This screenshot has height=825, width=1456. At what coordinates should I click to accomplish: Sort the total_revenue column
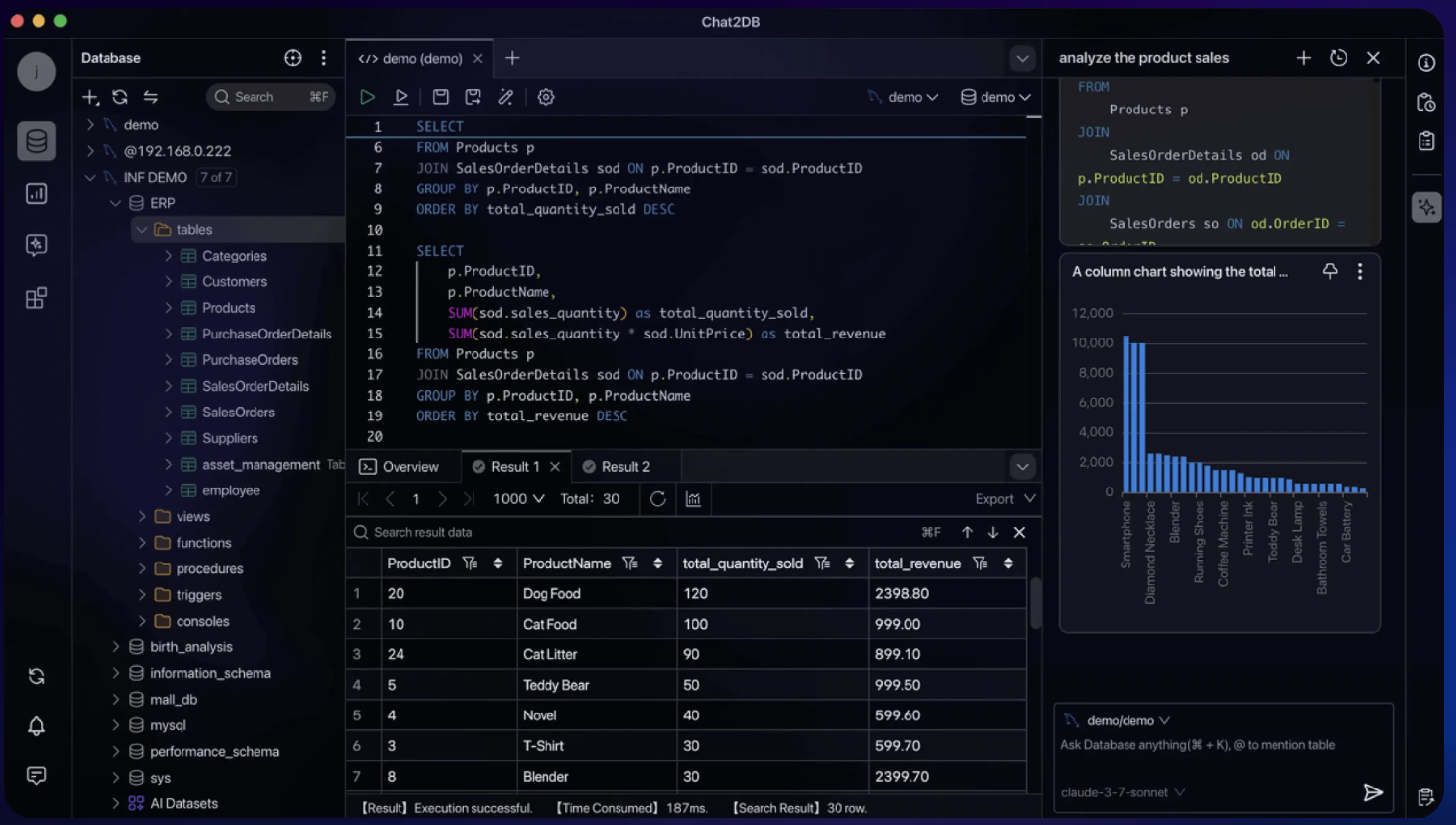[x=1008, y=563]
